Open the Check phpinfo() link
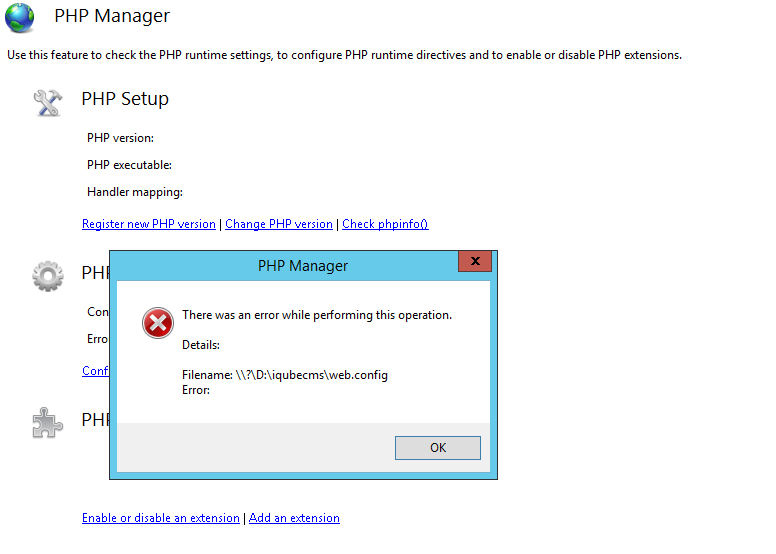The height and width of the screenshot is (554, 776). coord(385,224)
